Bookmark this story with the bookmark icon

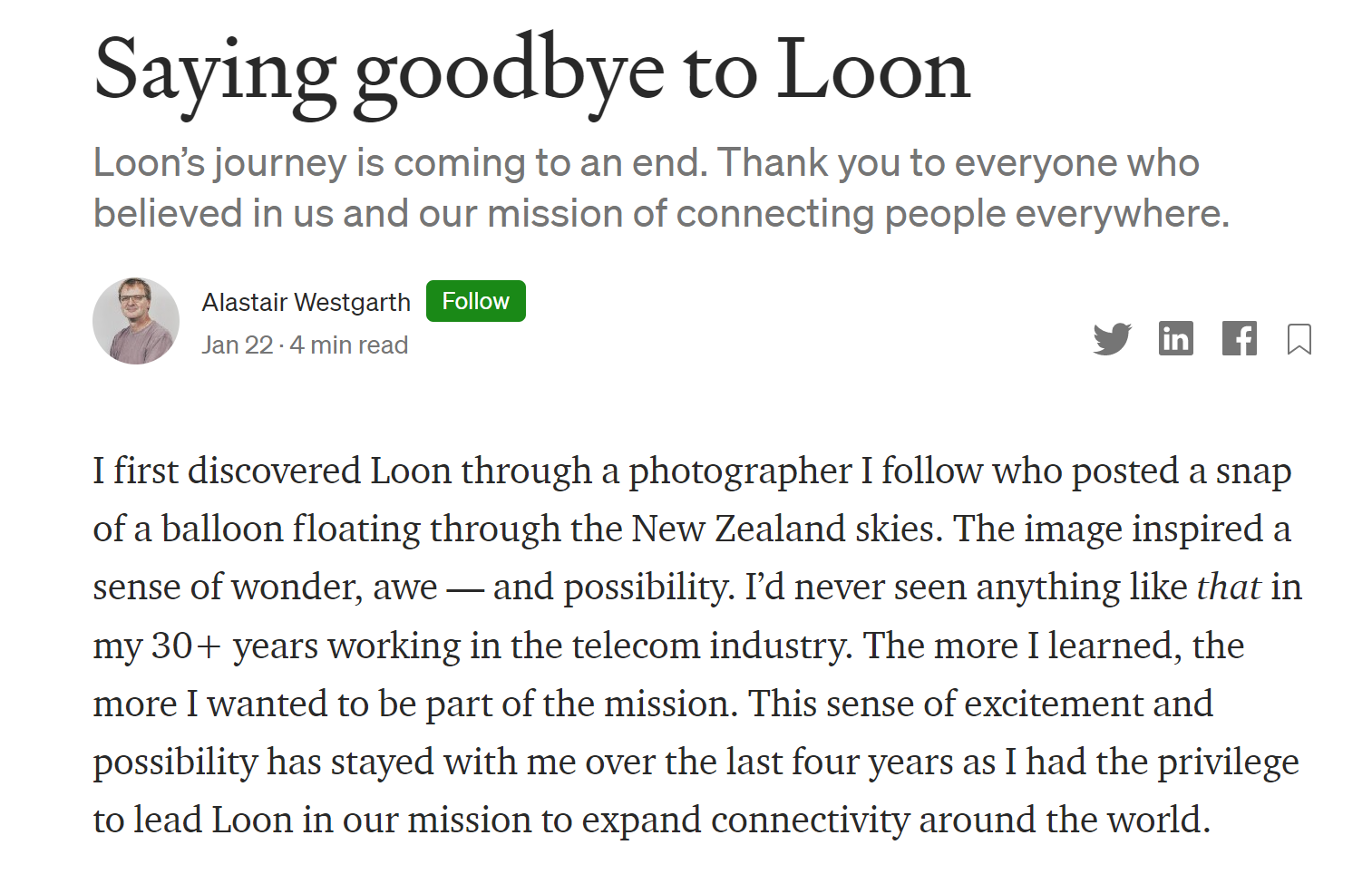click(1299, 339)
